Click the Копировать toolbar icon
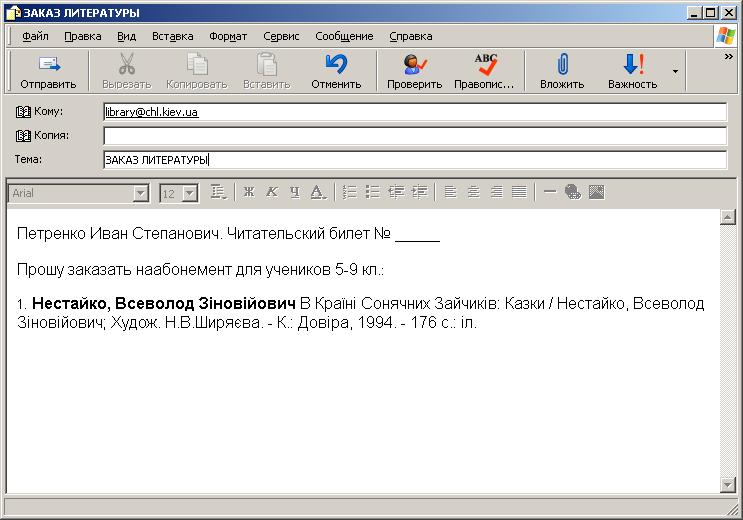This screenshot has width=743, height=520. pos(197,64)
